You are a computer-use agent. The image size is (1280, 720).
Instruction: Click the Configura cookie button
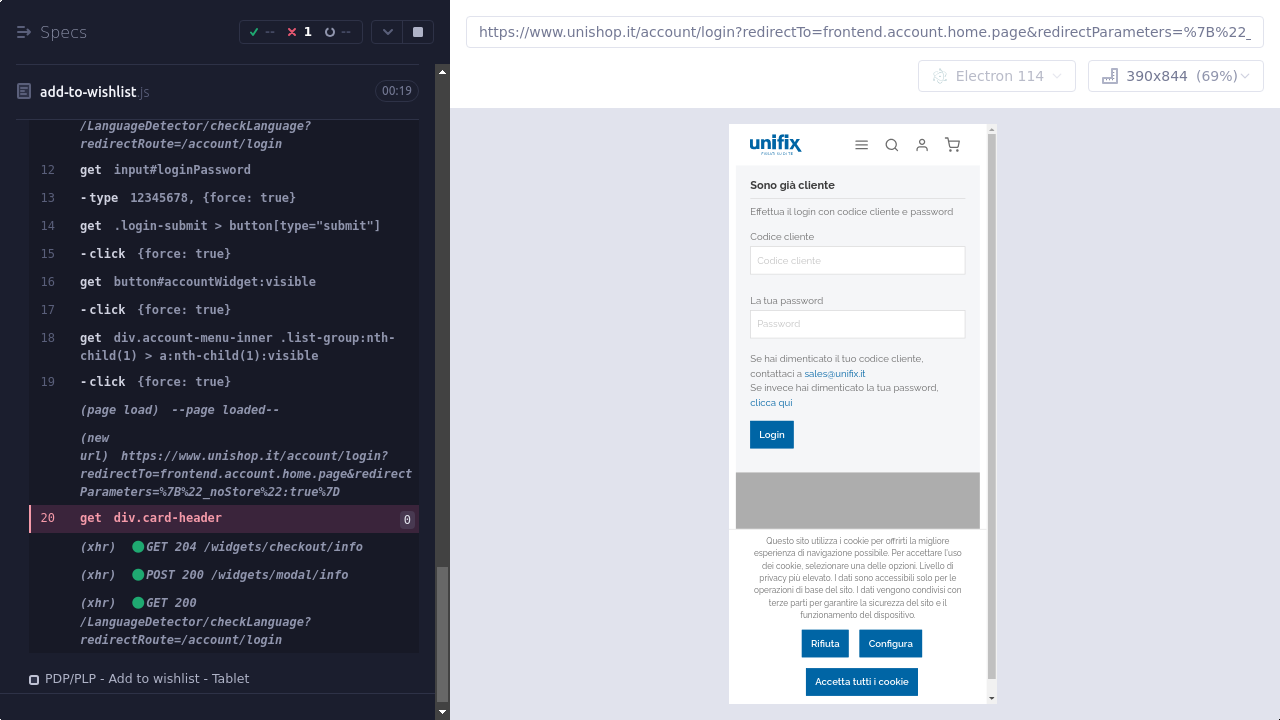[x=890, y=644]
